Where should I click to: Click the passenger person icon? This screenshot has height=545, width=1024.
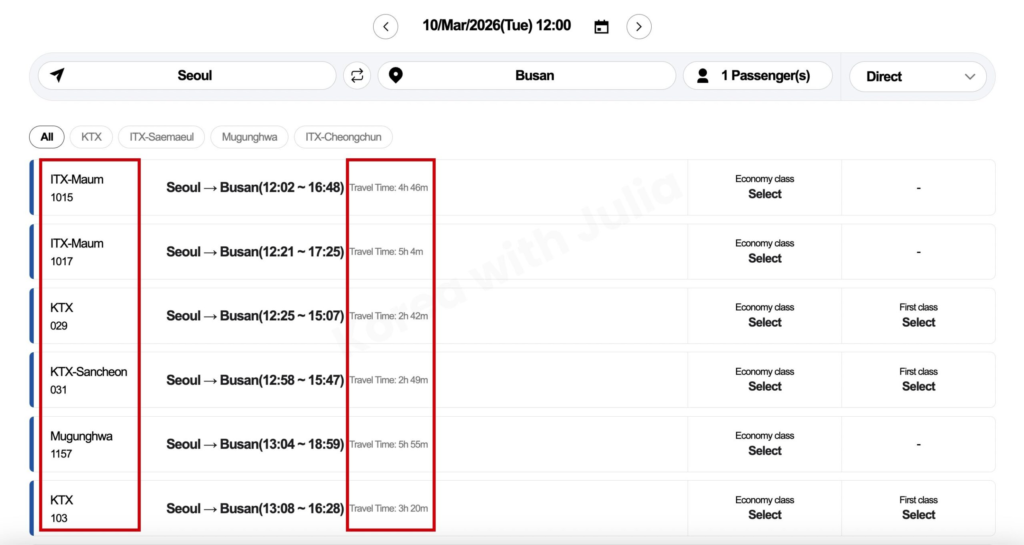703,76
